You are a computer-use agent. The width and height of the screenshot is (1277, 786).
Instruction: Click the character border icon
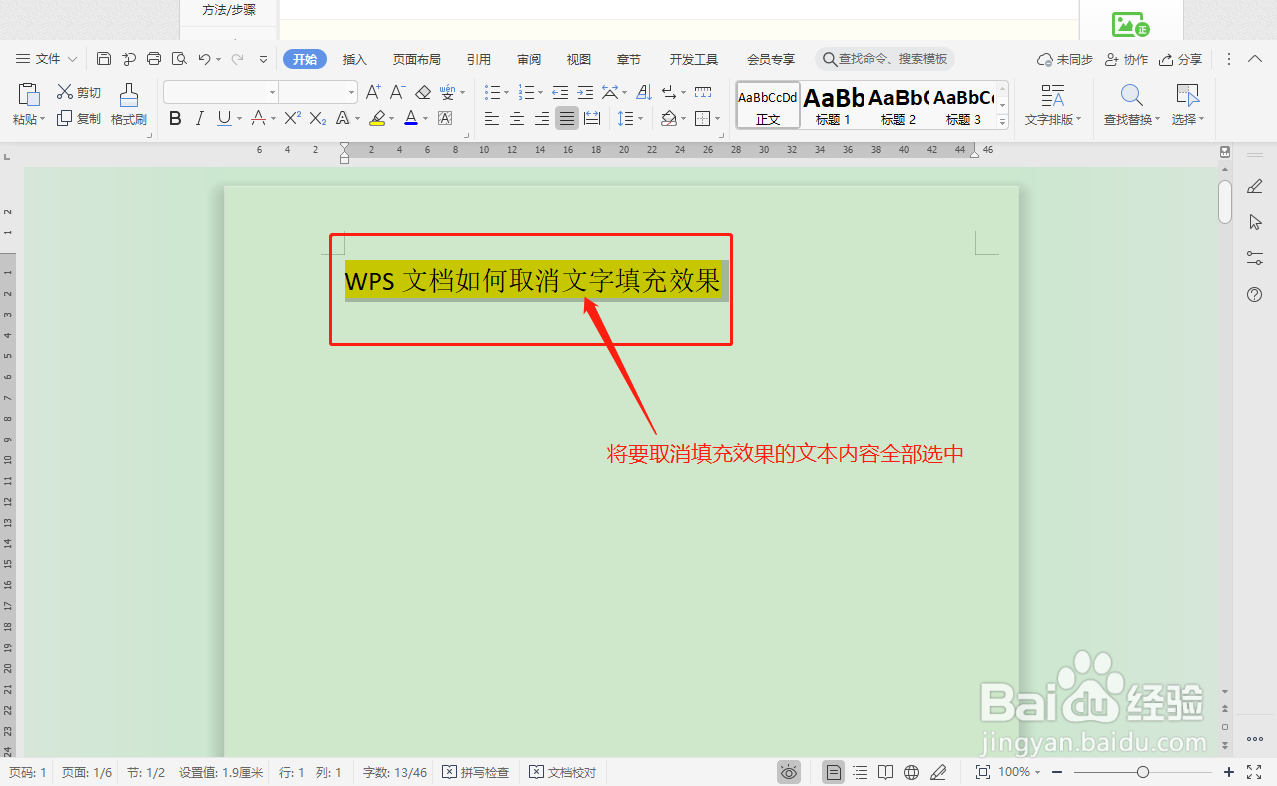coord(445,118)
